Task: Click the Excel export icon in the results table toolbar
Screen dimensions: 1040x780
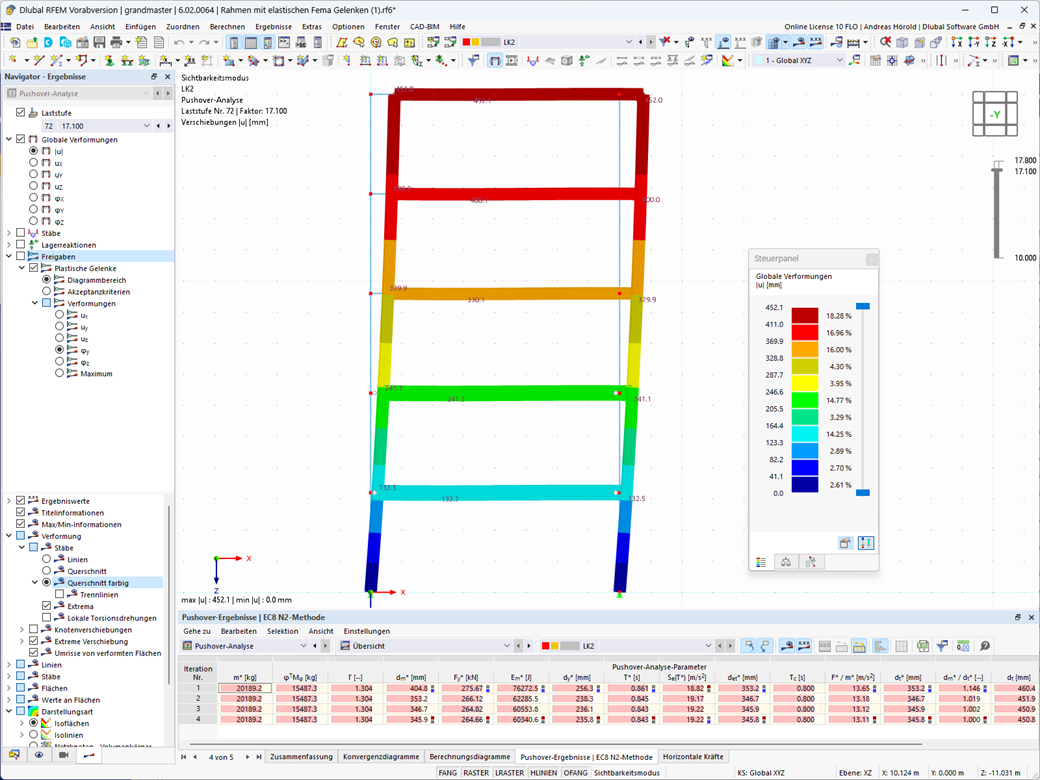Action: pyautogui.click(x=923, y=646)
